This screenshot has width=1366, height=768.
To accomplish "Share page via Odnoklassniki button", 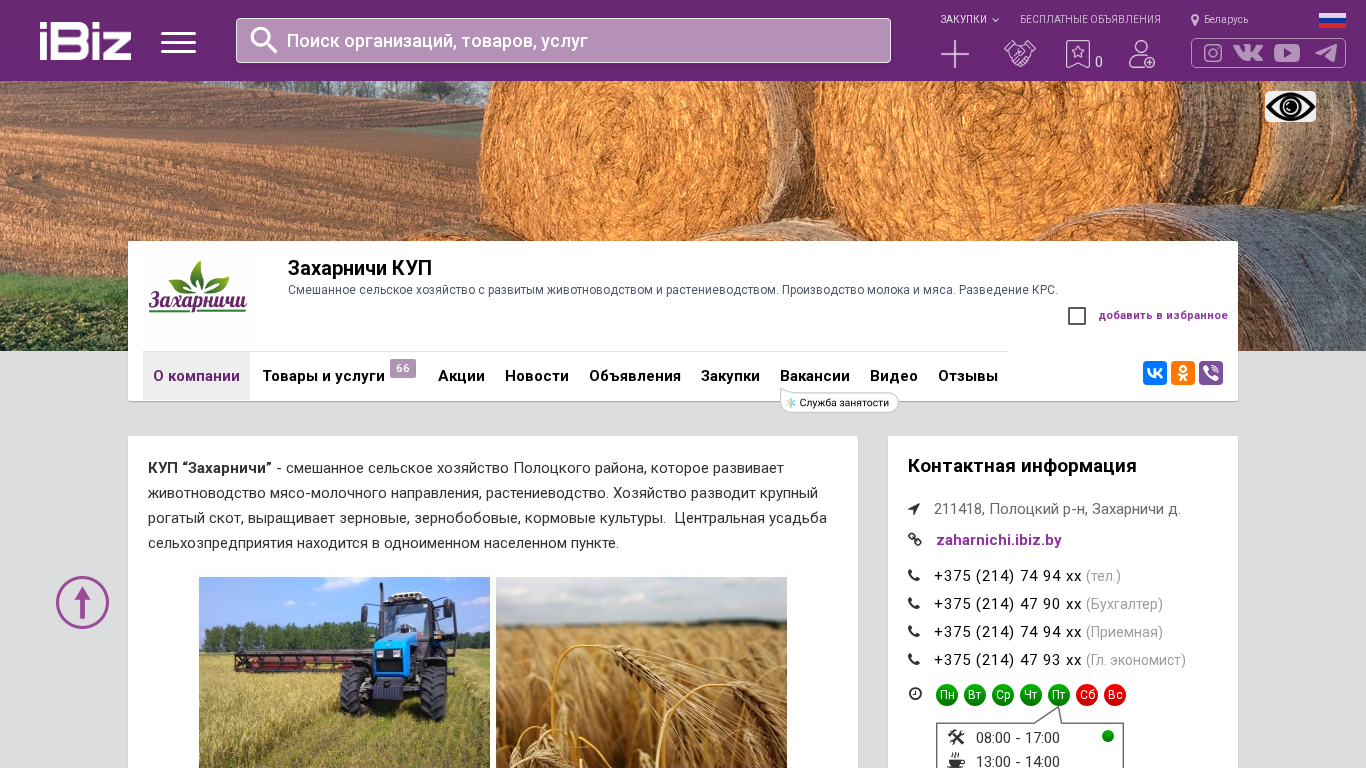I will pyautogui.click(x=1183, y=373).
